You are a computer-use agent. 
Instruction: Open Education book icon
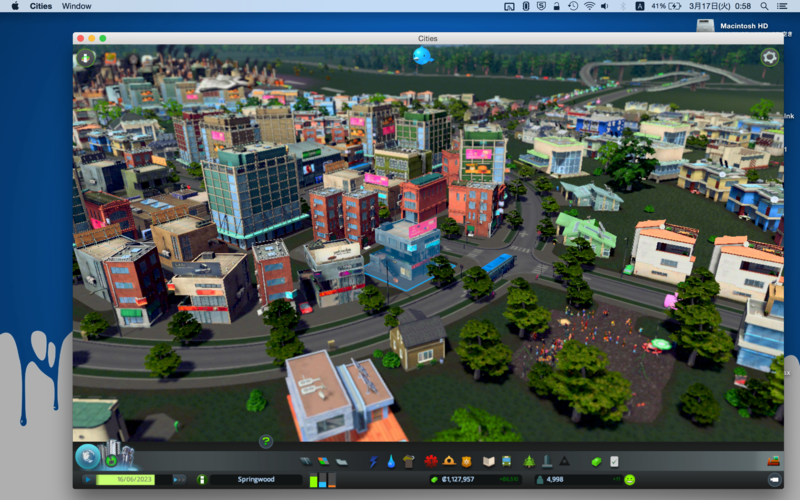pyautogui.click(x=489, y=462)
